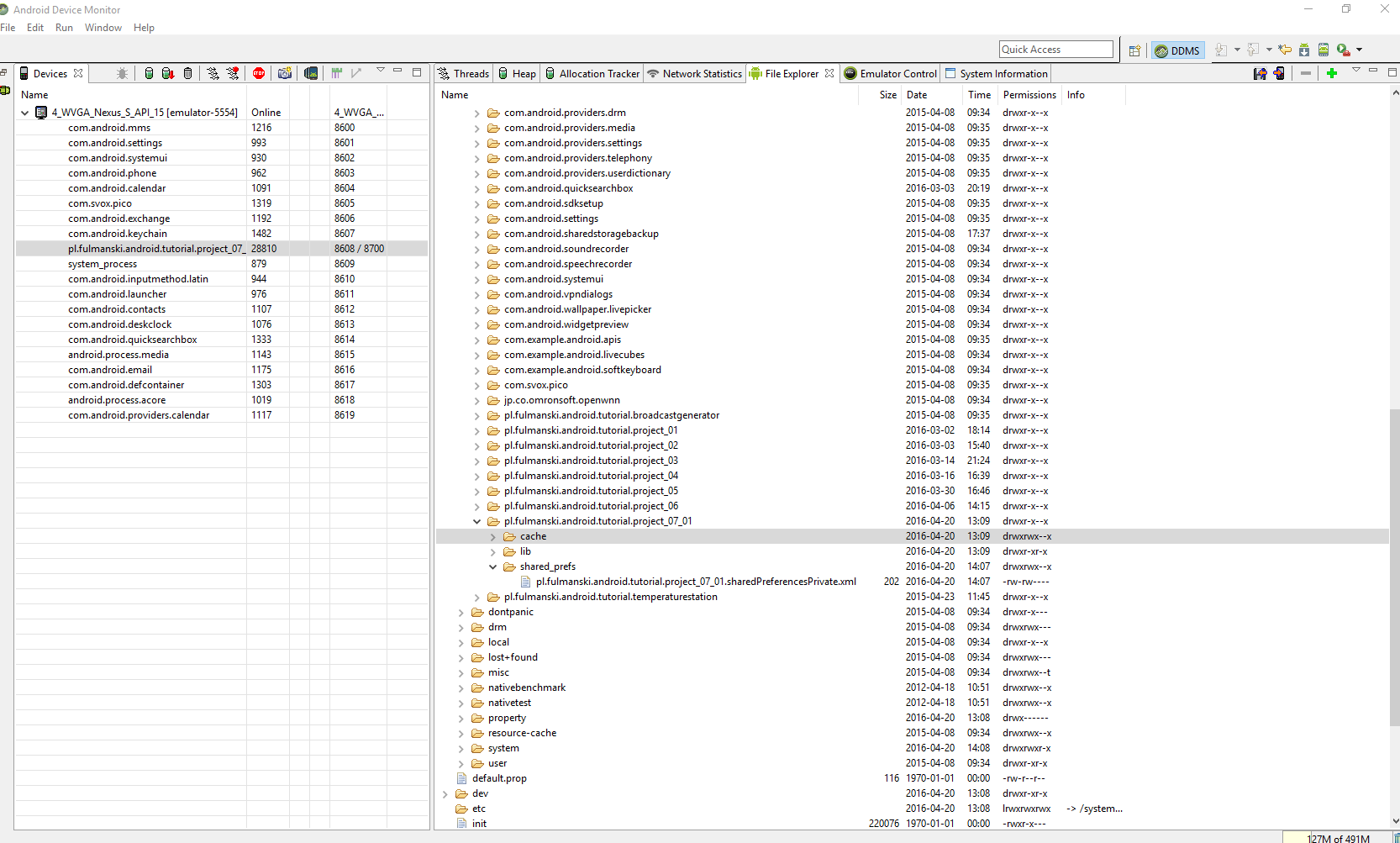Click the OpenGL trace arrow icon
This screenshot has width=1400, height=843.
(x=356, y=73)
